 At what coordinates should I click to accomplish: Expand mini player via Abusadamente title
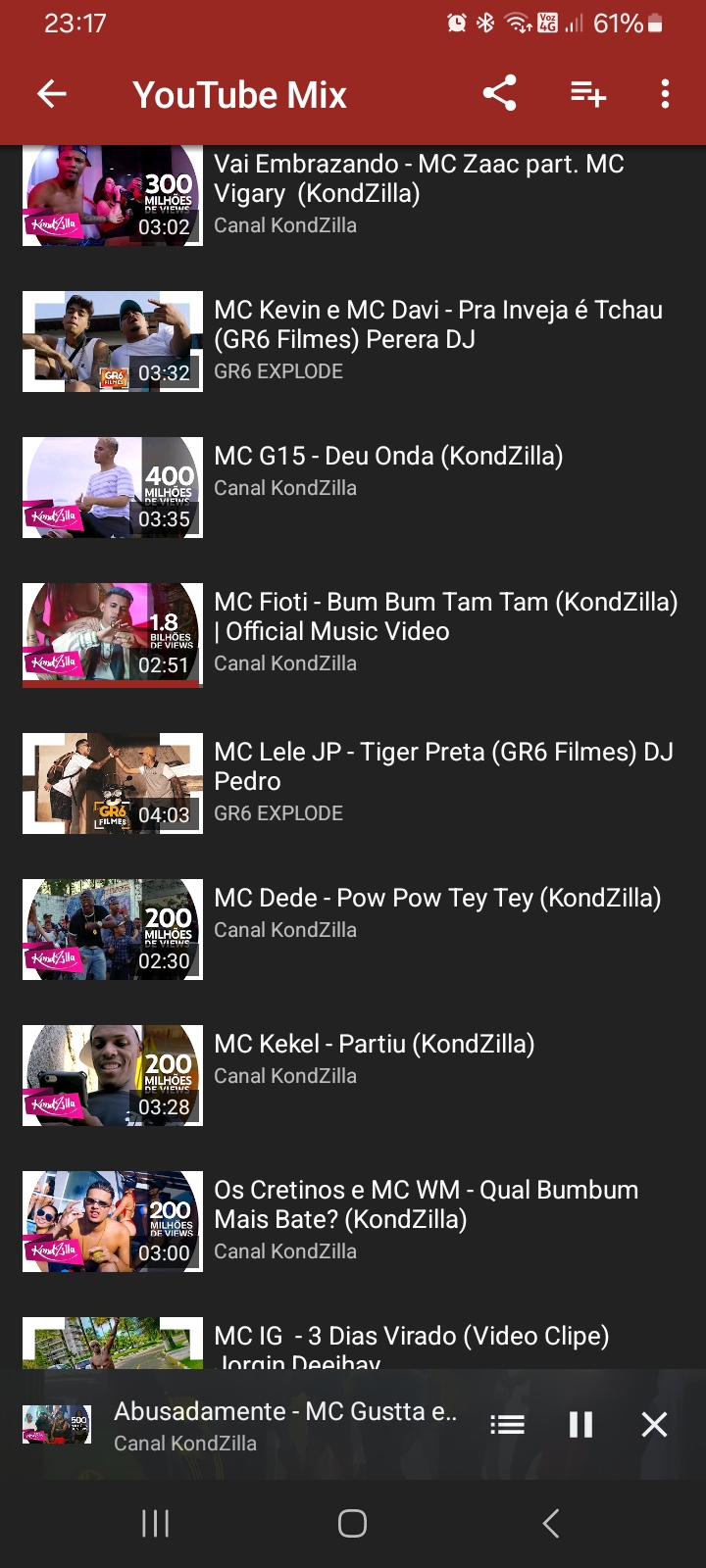(x=285, y=1411)
